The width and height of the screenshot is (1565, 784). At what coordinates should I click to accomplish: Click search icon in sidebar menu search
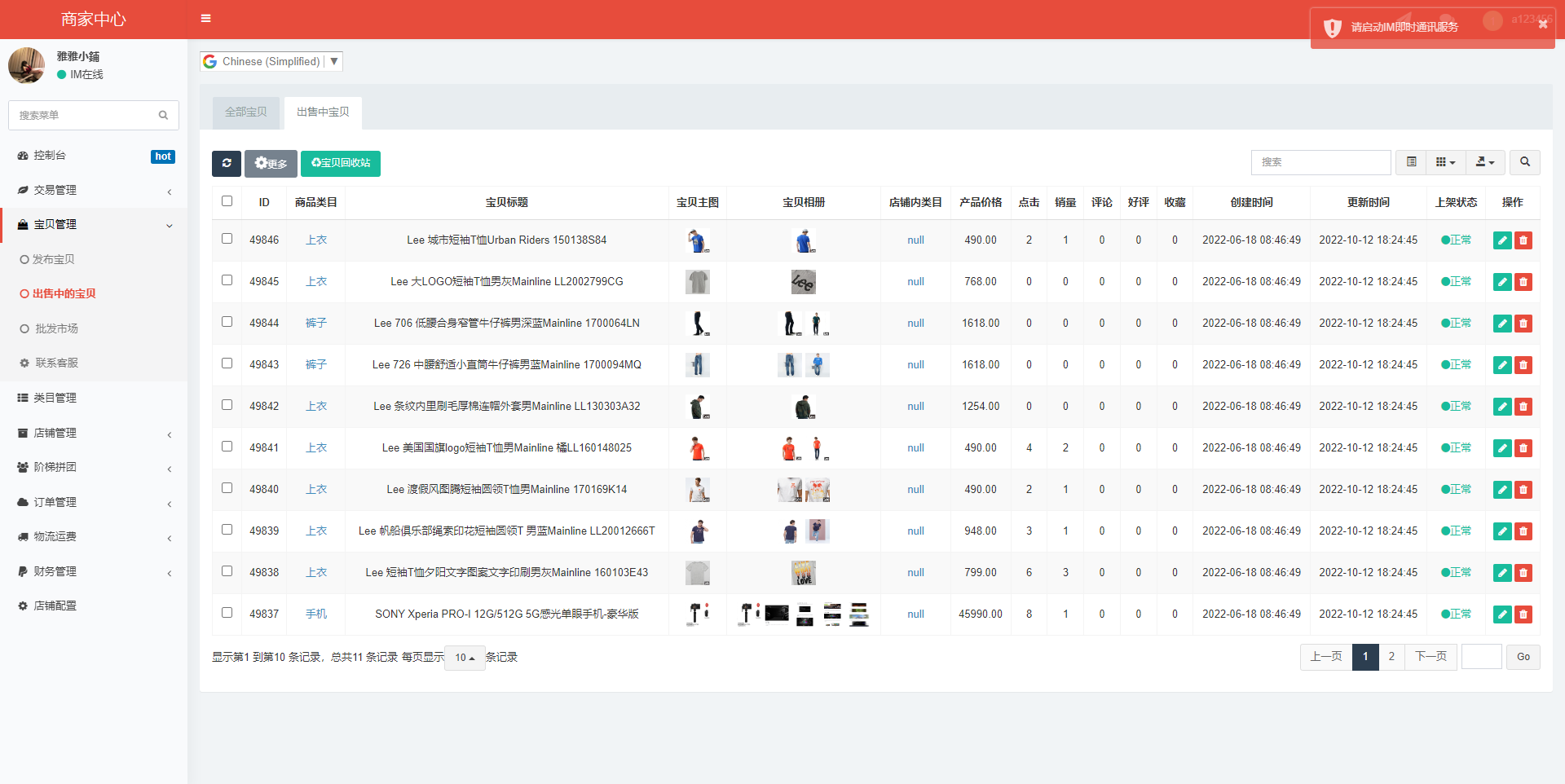pyautogui.click(x=163, y=116)
